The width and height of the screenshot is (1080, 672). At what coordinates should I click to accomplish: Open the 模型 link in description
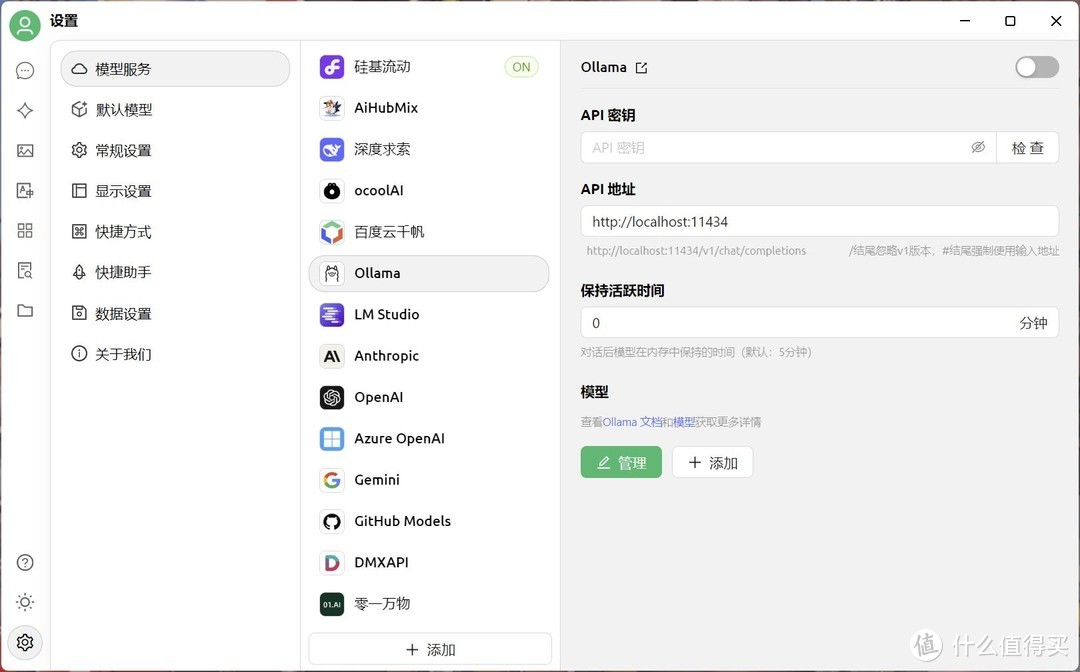click(684, 422)
